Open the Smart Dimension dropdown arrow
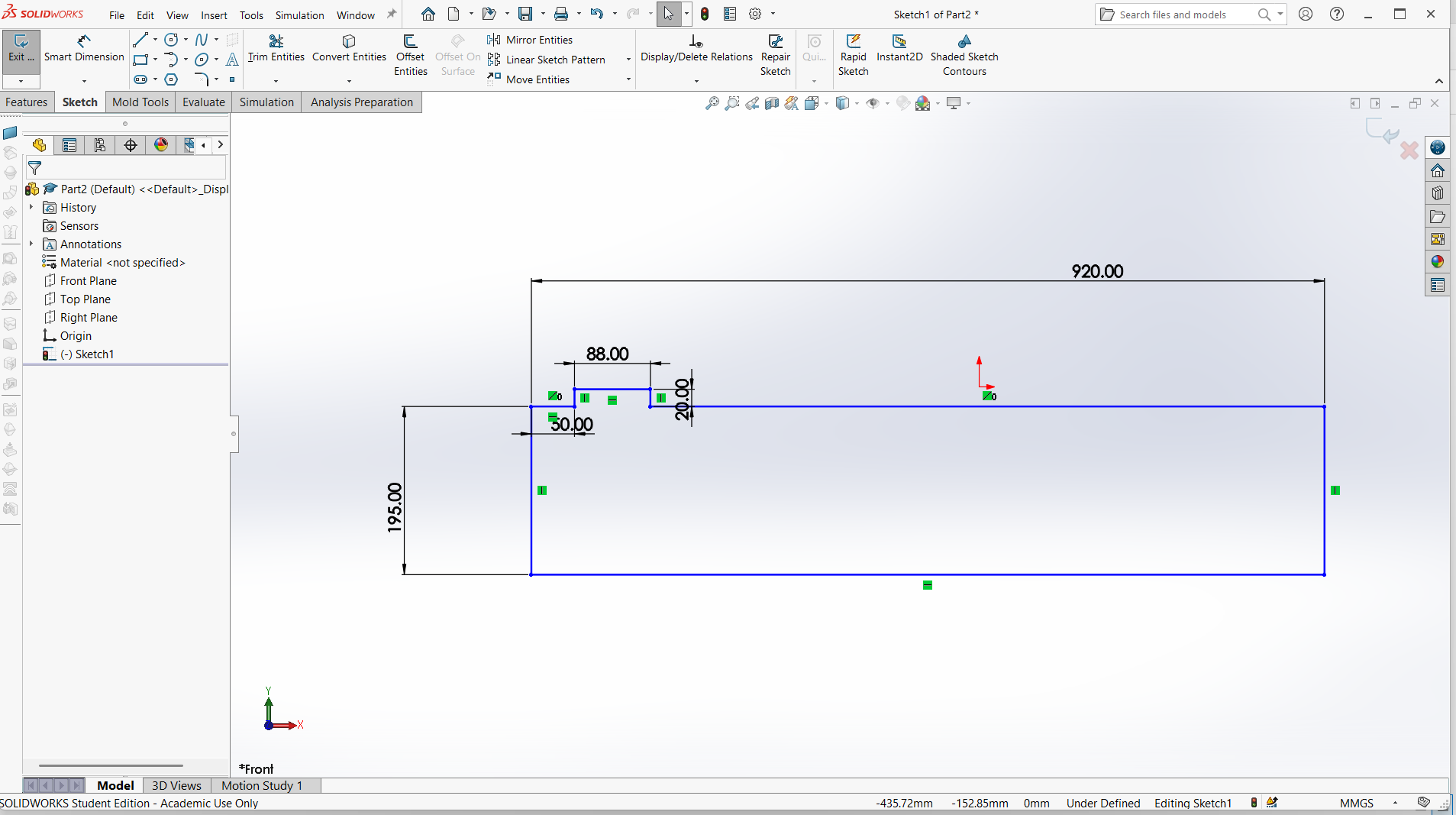The height and width of the screenshot is (815, 1456). (x=84, y=80)
